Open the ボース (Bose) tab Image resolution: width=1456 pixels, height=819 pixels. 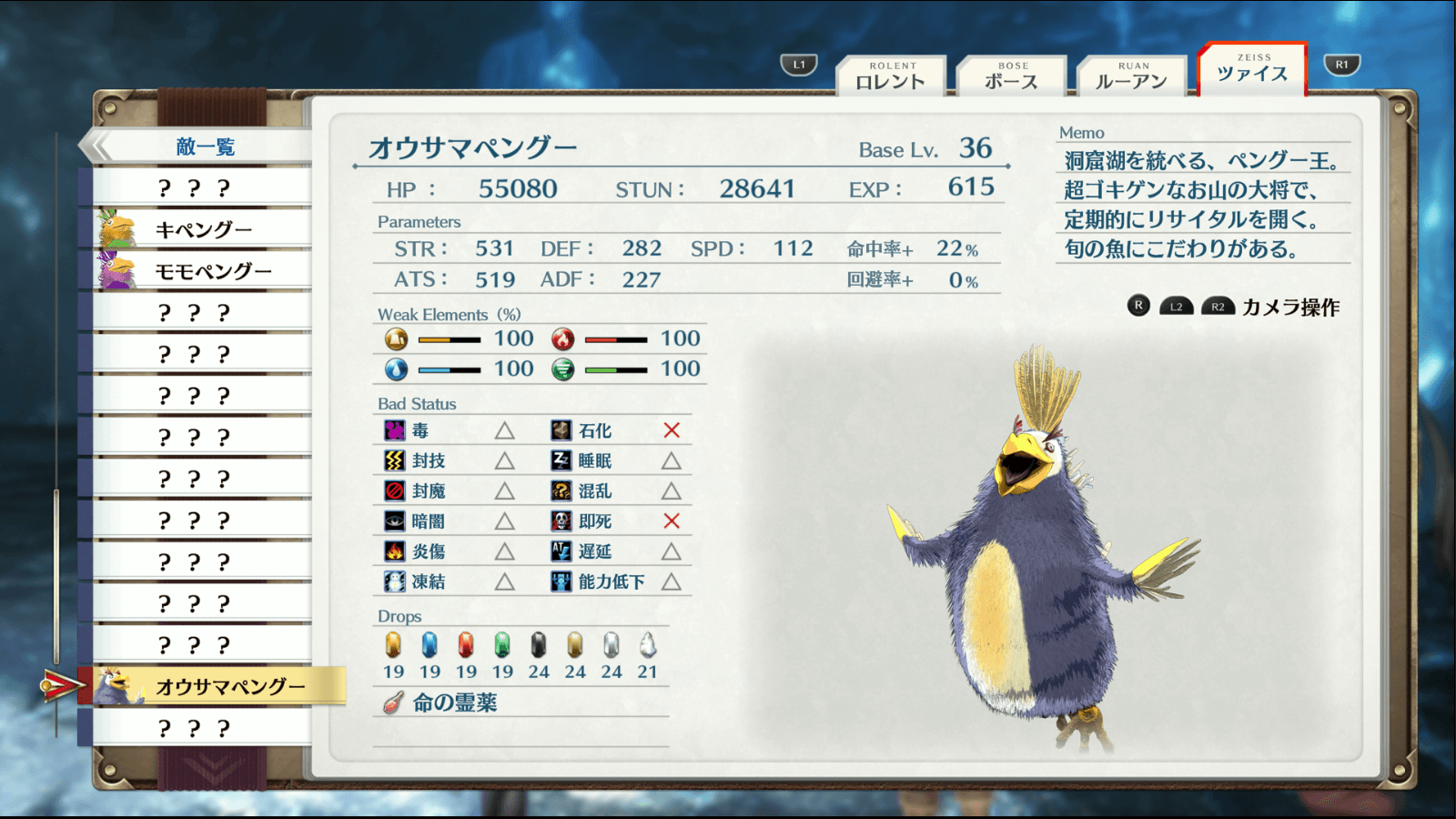coord(1011,76)
